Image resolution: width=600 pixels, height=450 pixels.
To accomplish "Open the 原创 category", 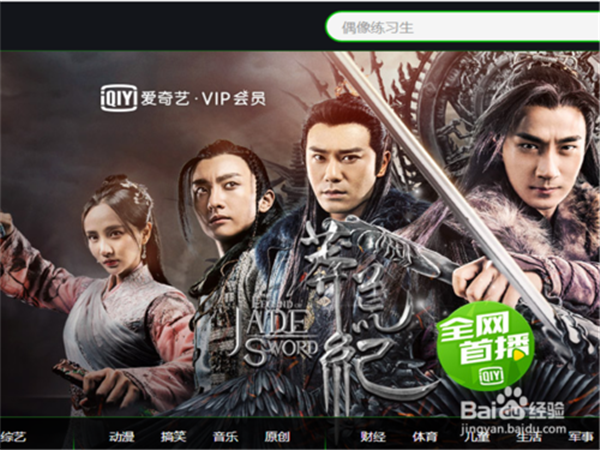I will (x=277, y=436).
